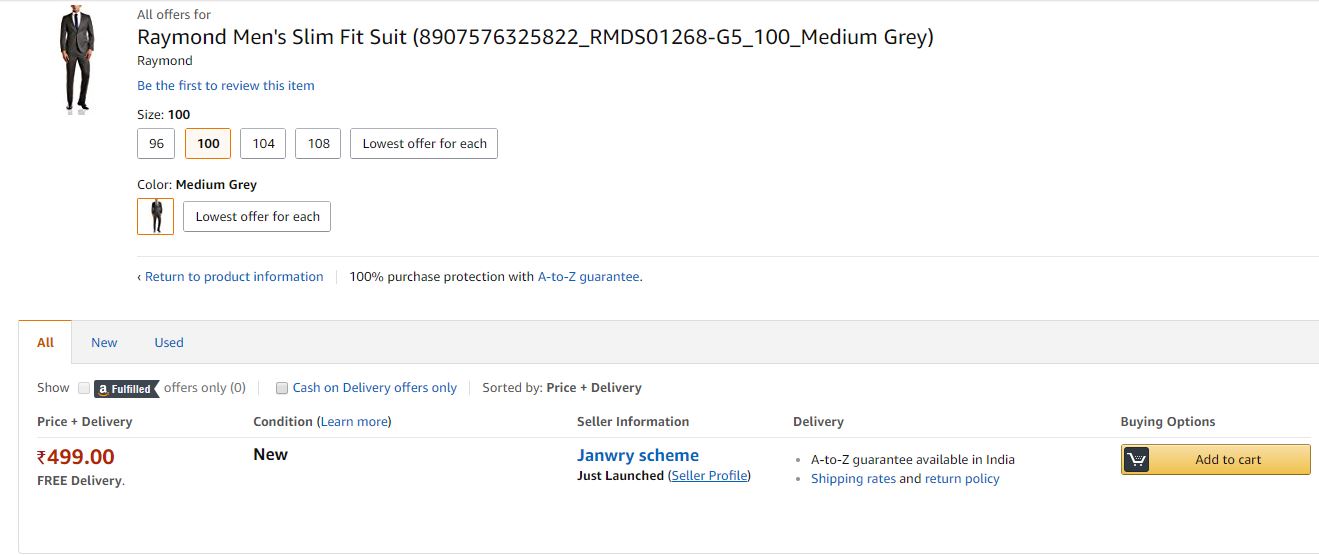
Task: Click color row's Lowest offer for each
Action: [257, 217]
